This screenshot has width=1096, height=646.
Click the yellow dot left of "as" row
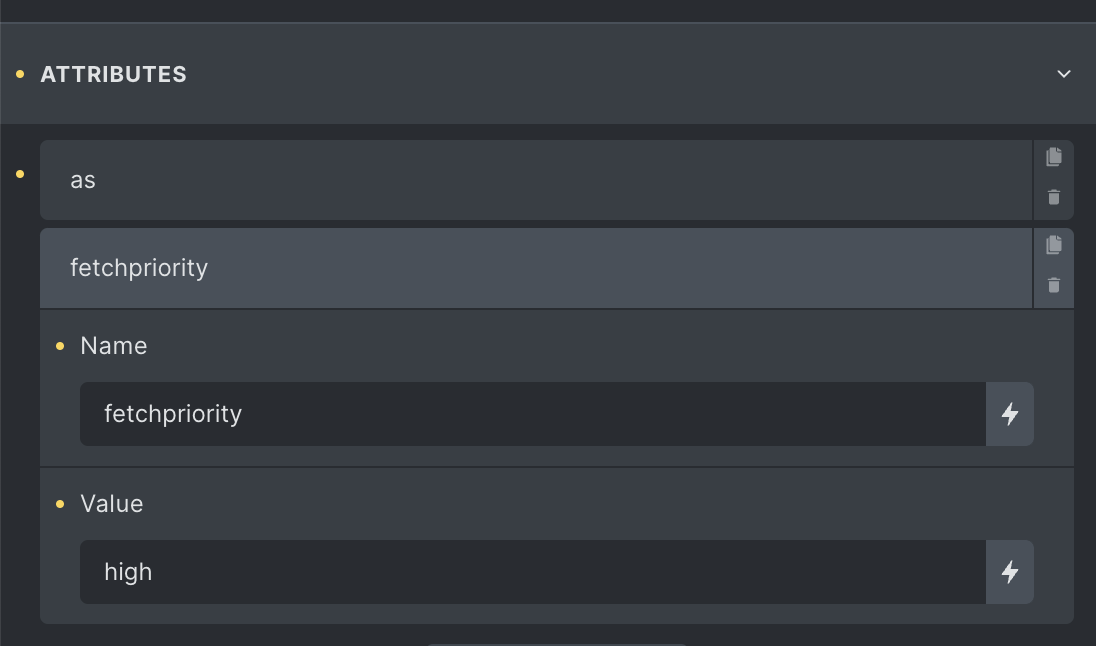(20, 174)
